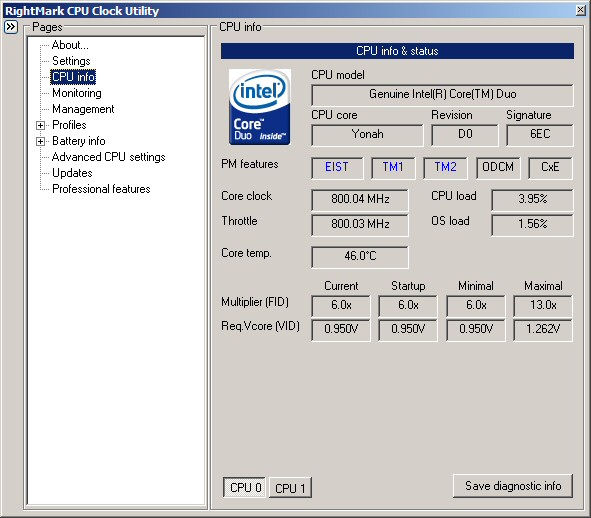Click the OS load value '1.56%'
Screen dimensions: 591x518
[x=532, y=225]
